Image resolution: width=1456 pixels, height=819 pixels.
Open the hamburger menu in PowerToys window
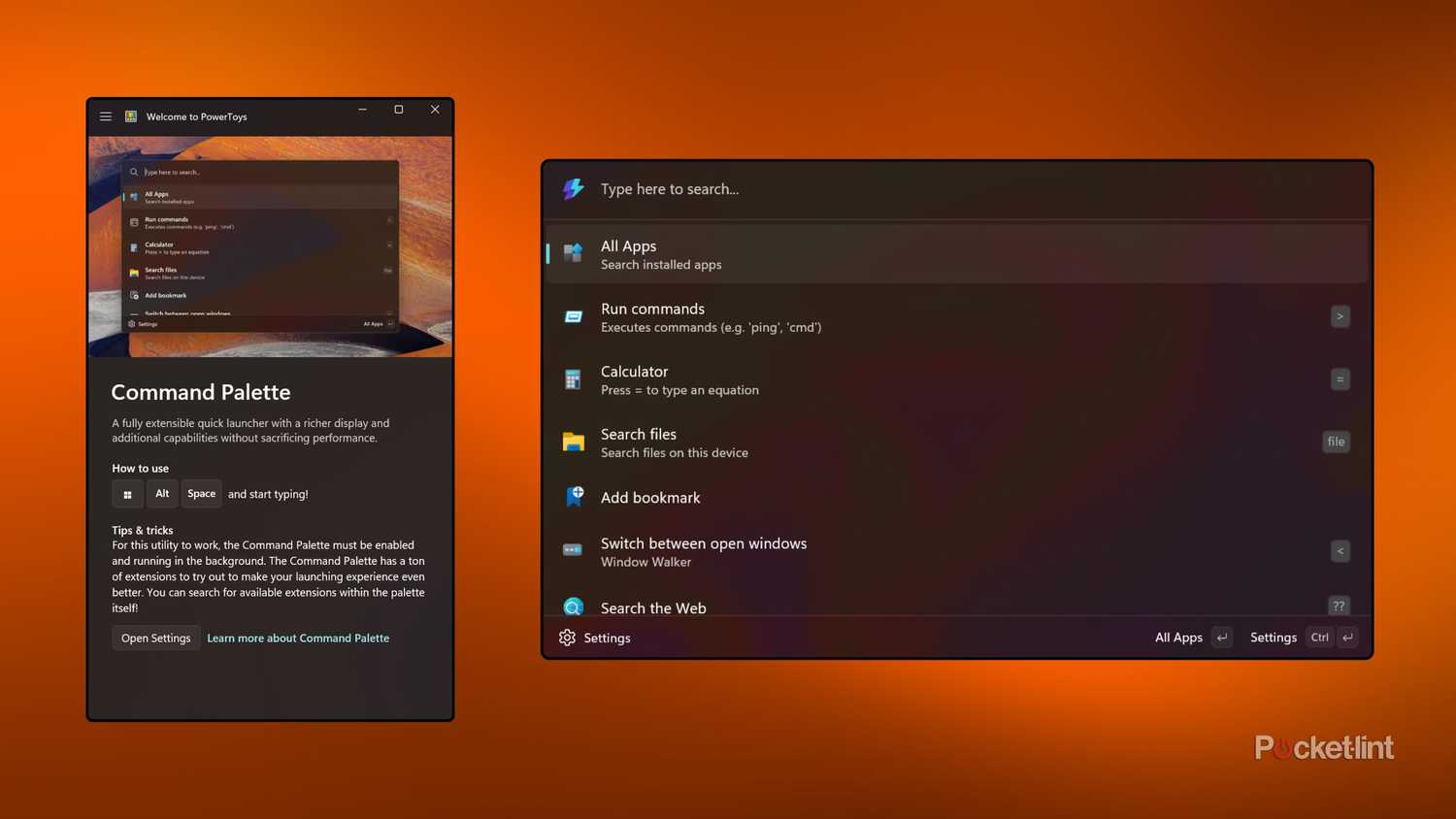pos(106,116)
